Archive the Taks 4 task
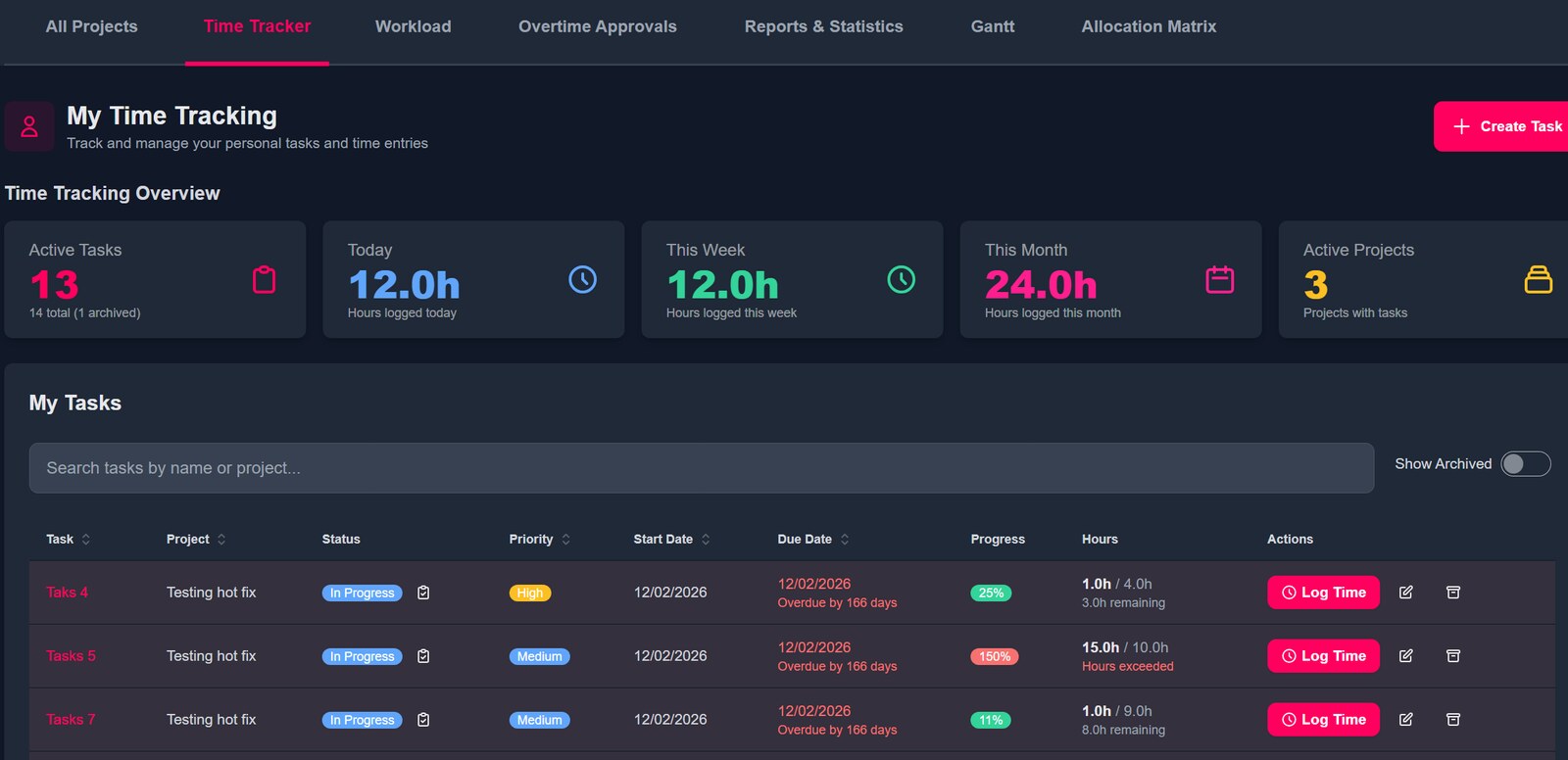1568x760 pixels. coord(1453,593)
